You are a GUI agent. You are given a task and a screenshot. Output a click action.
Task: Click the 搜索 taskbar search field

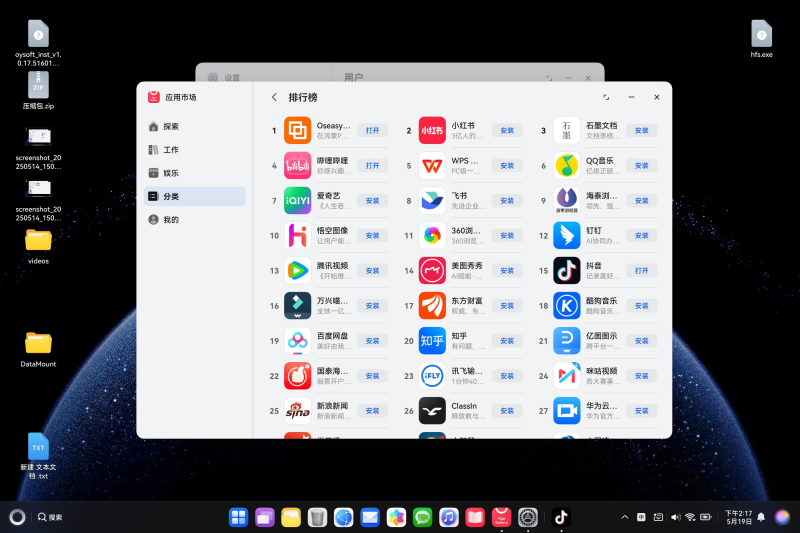(50, 517)
